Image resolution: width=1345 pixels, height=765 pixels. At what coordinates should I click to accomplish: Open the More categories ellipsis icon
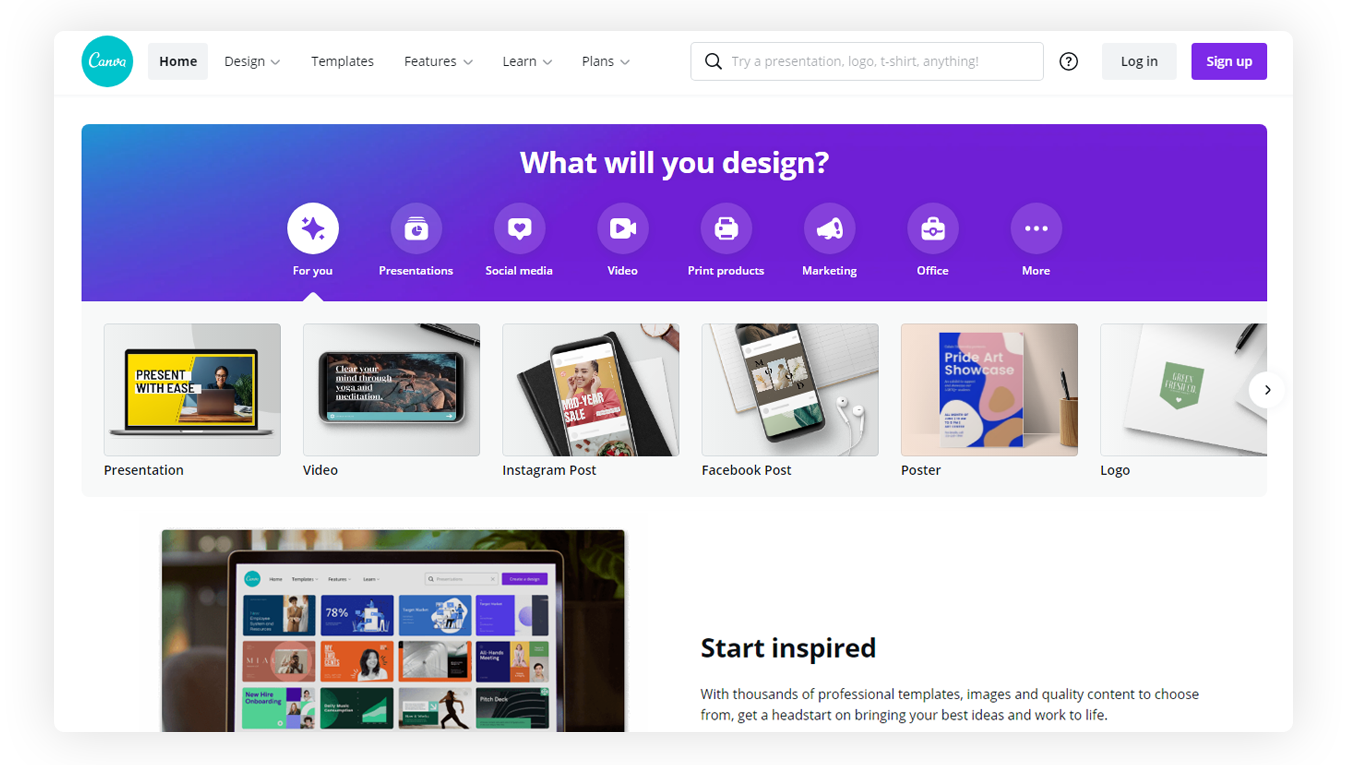coord(1036,228)
